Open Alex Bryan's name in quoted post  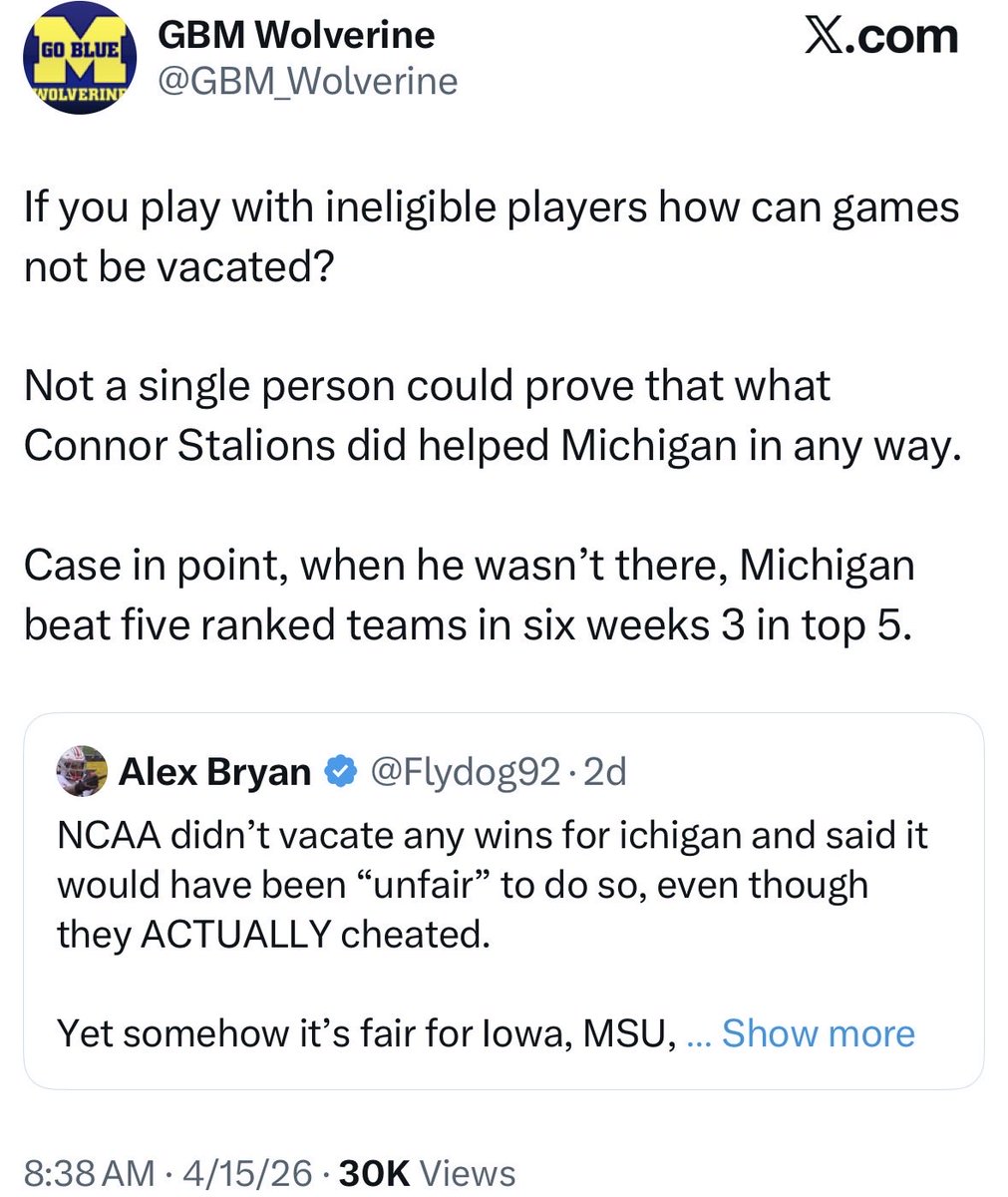(214, 771)
